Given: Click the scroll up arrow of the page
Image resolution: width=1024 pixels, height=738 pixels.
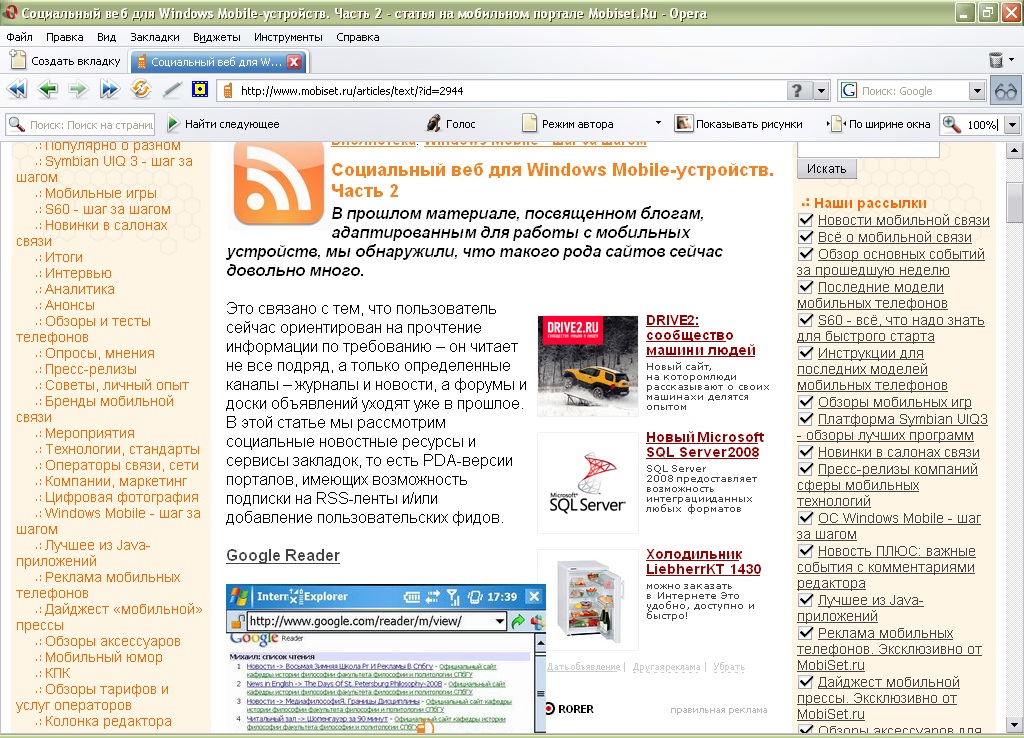Looking at the screenshot, I should click(x=1014, y=151).
